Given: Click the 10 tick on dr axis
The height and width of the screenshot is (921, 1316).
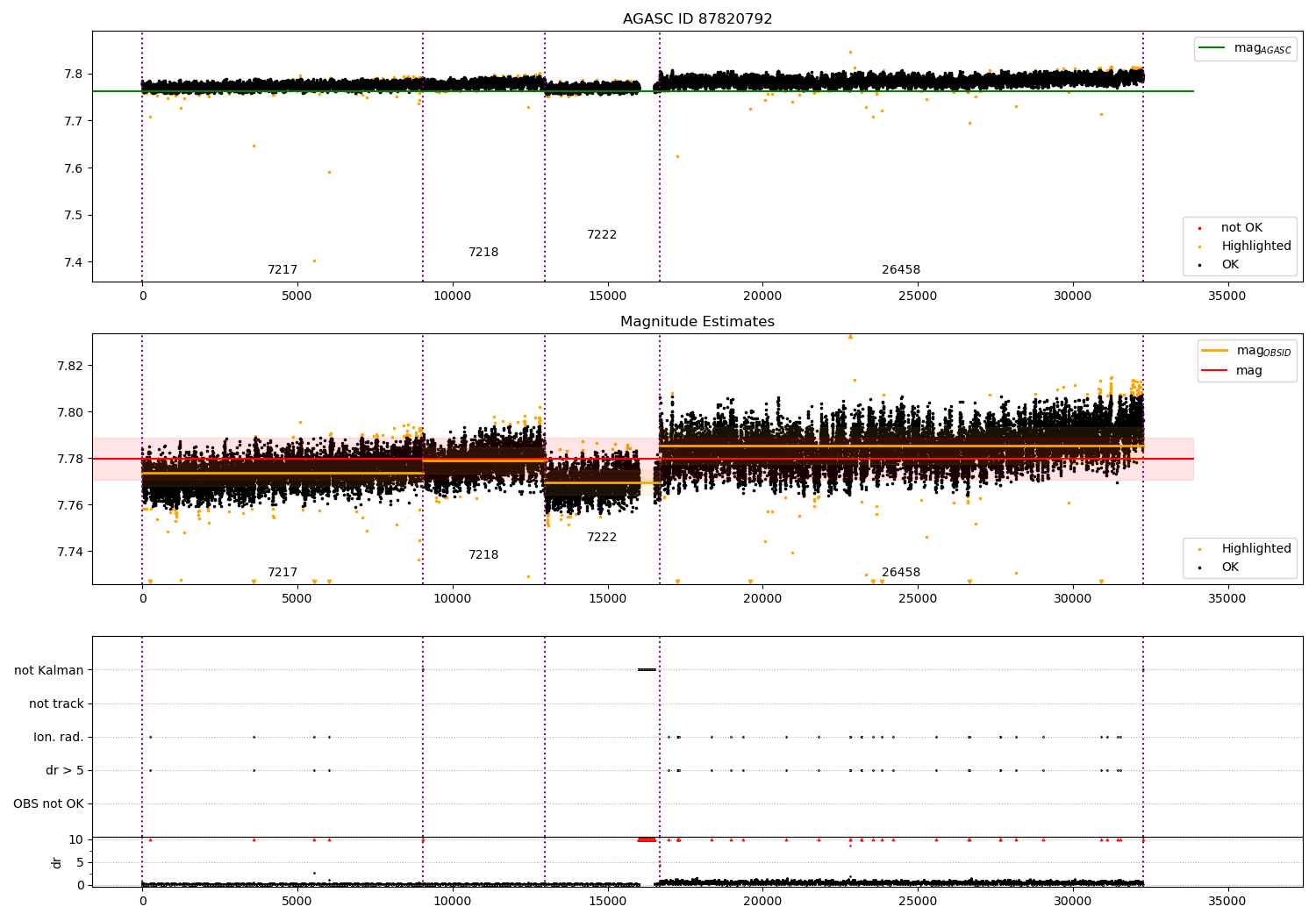Looking at the screenshot, I should (76, 839).
